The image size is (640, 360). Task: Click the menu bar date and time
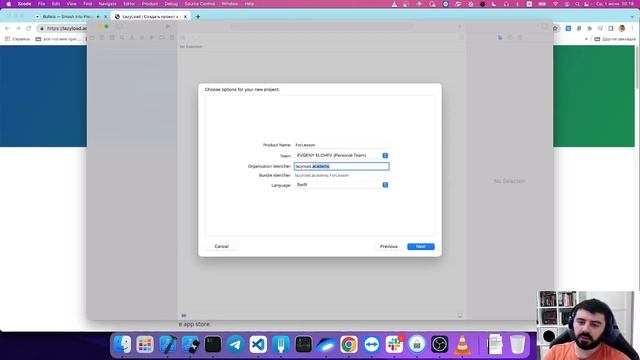coord(615,4)
